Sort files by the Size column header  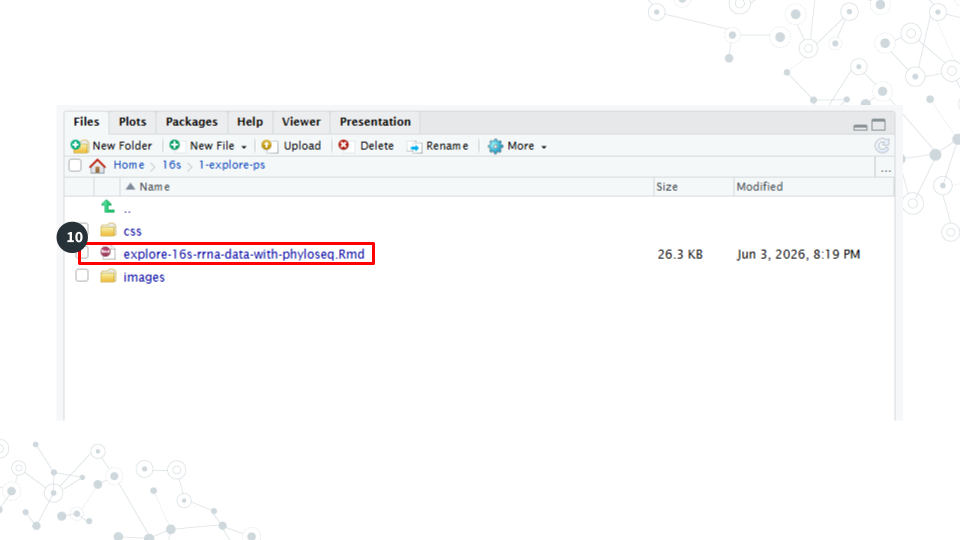(693, 187)
